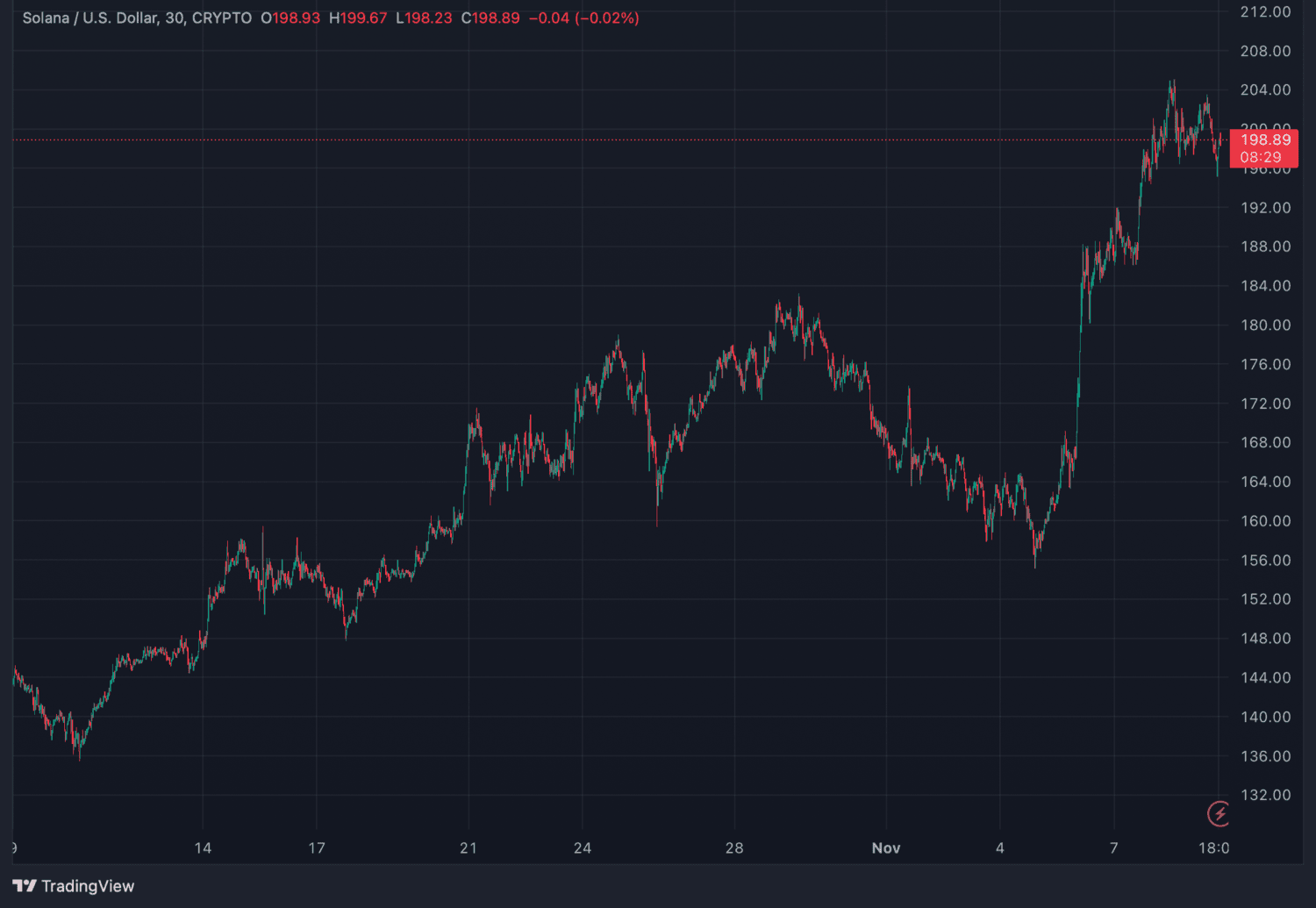
Task: Click the date label 21 on time axis
Action: click(x=468, y=847)
